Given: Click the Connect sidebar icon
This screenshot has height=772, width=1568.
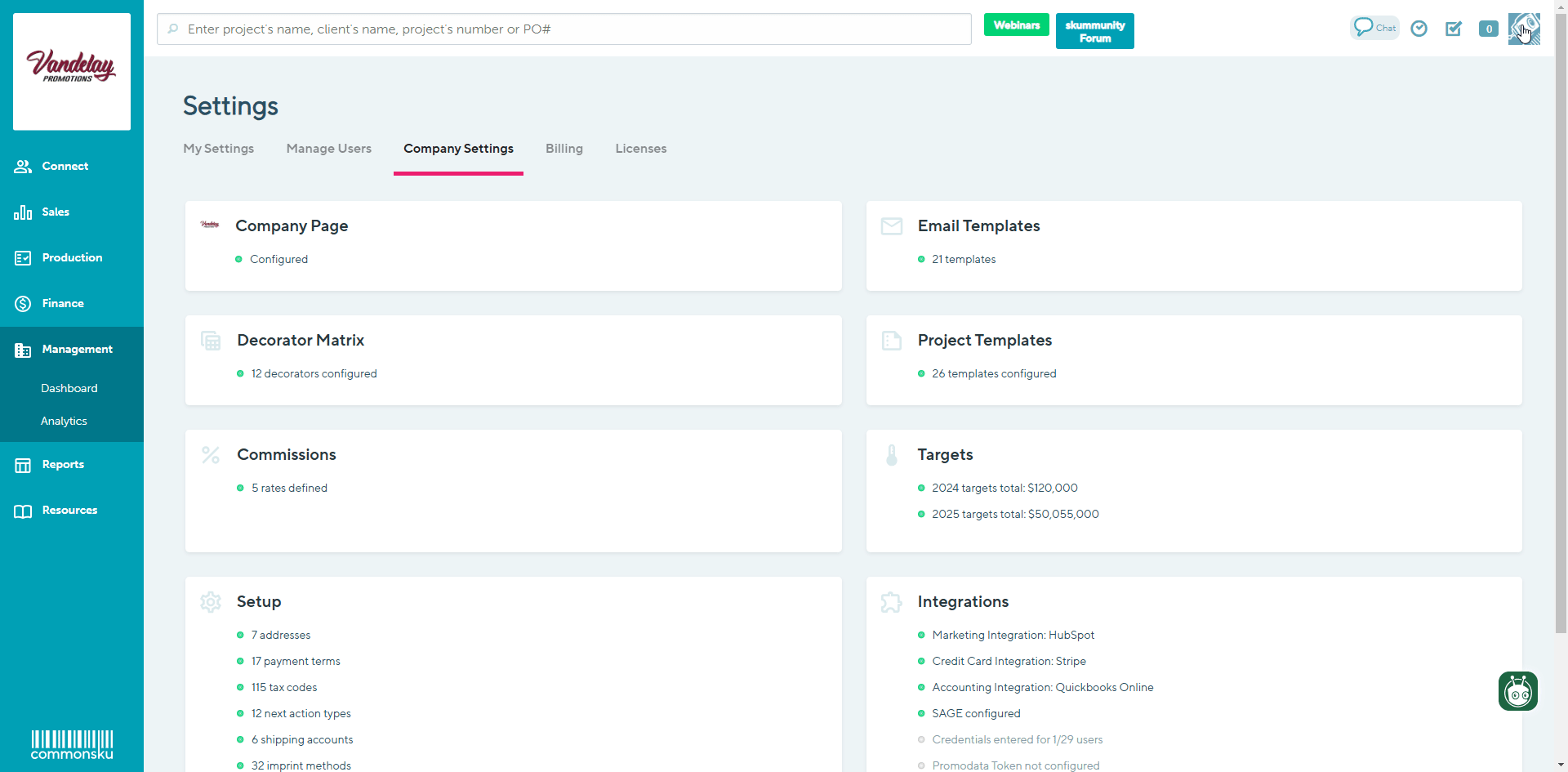Looking at the screenshot, I should tap(65, 166).
